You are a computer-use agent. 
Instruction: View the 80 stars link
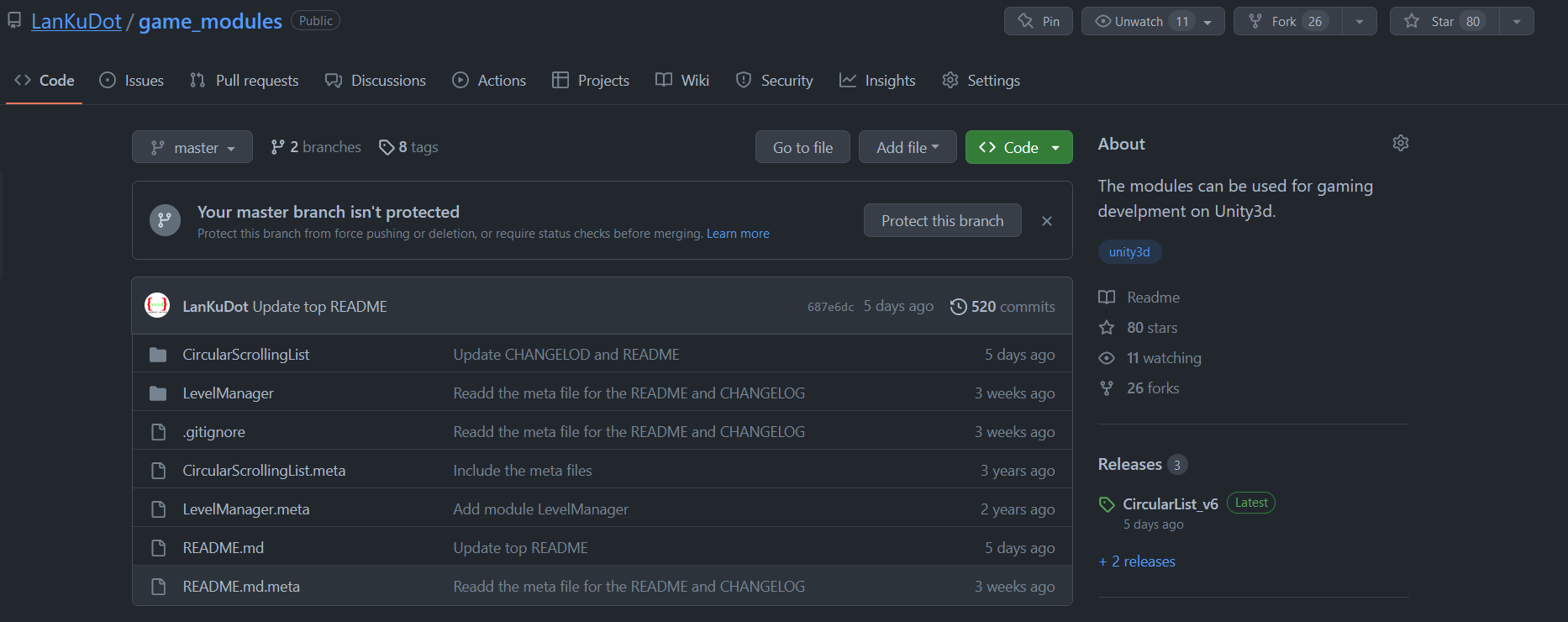[1139, 328]
